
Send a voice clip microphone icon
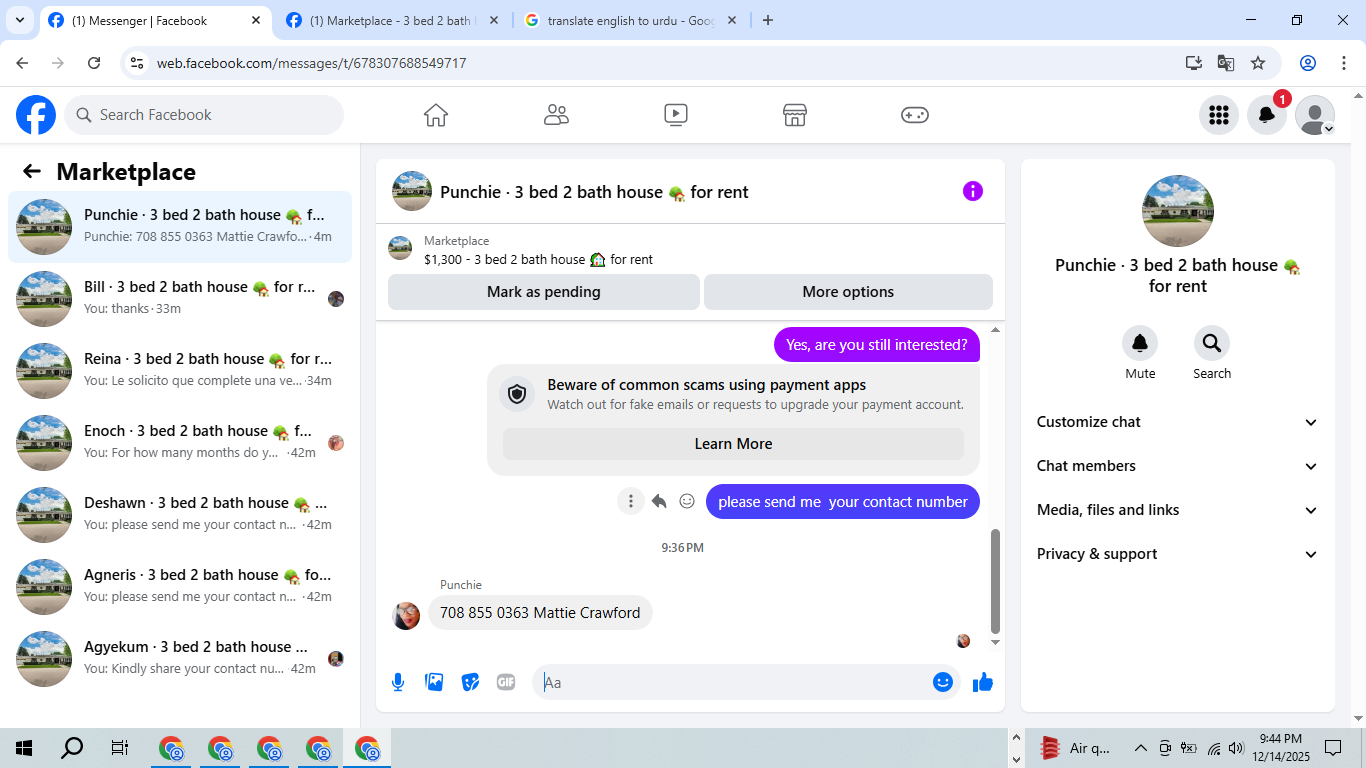click(398, 682)
